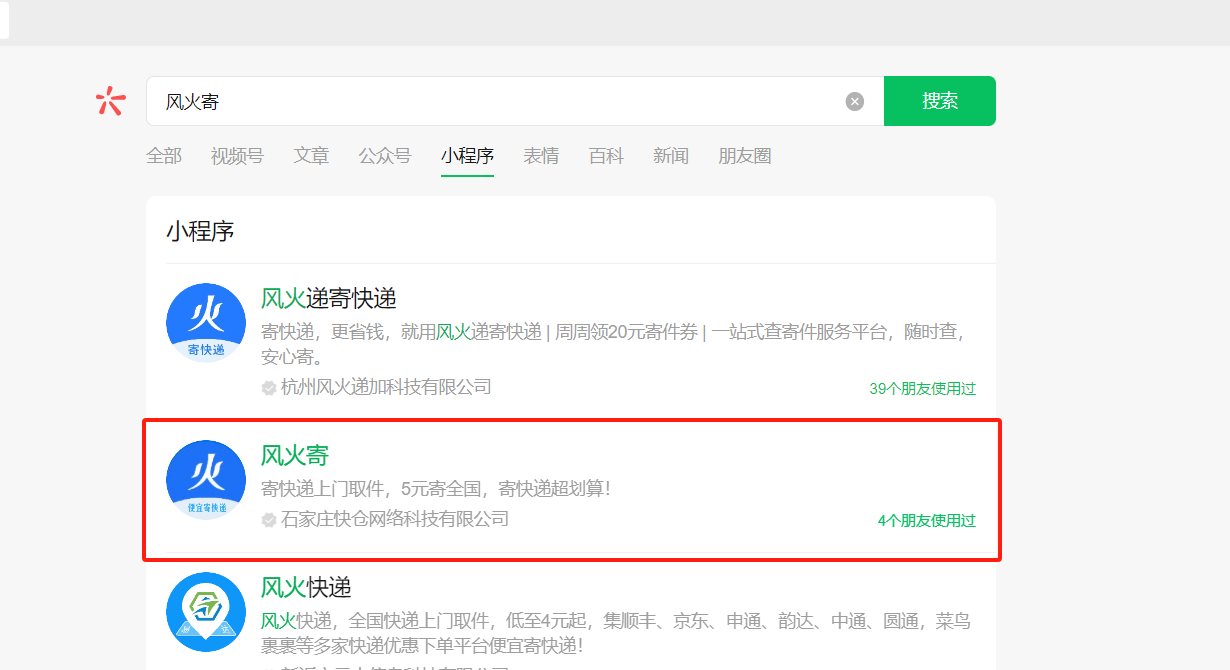The image size is (1230, 670).
Task: Open the 文章 tab
Action: tap(311, 156)
